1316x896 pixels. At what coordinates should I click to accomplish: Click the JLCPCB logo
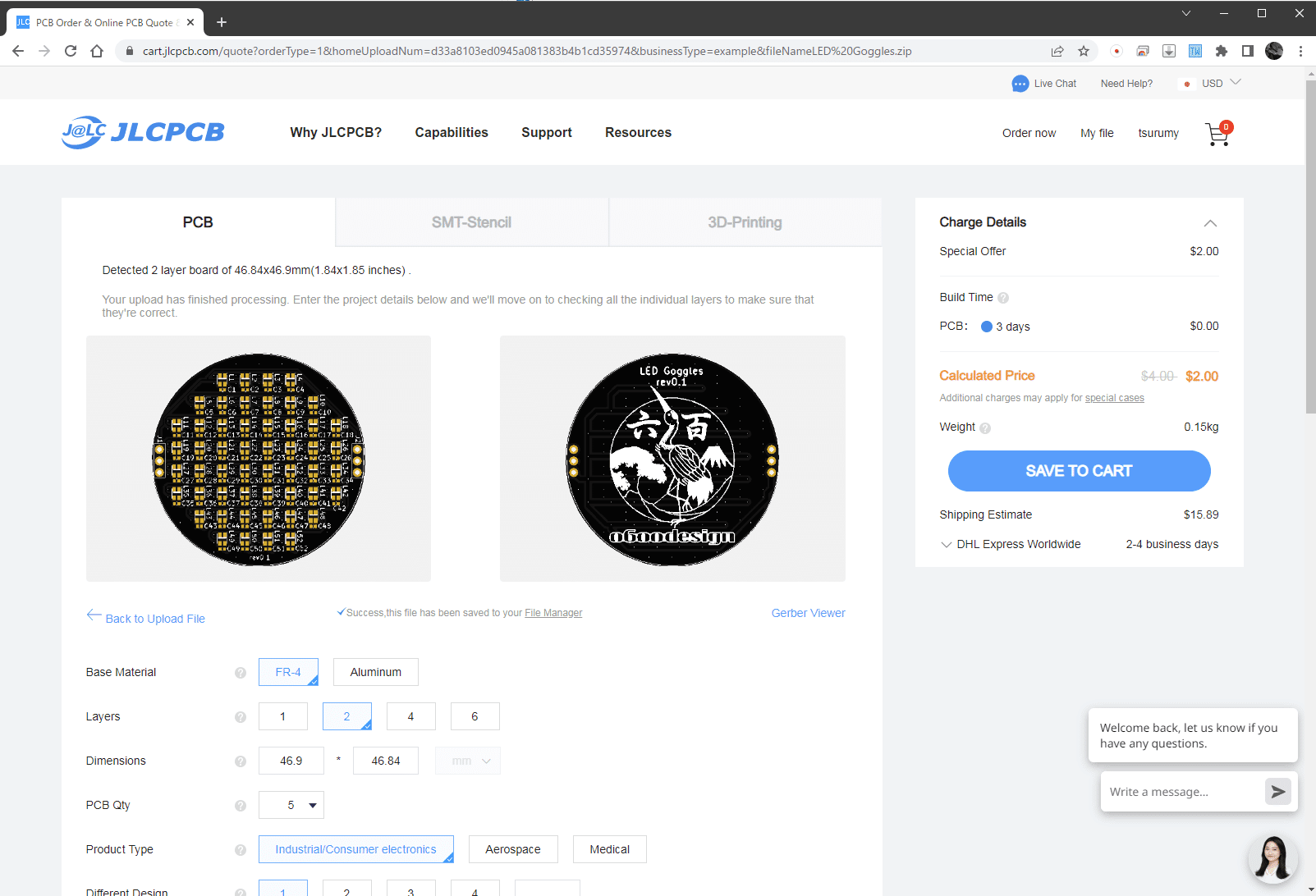coord(143,132)
